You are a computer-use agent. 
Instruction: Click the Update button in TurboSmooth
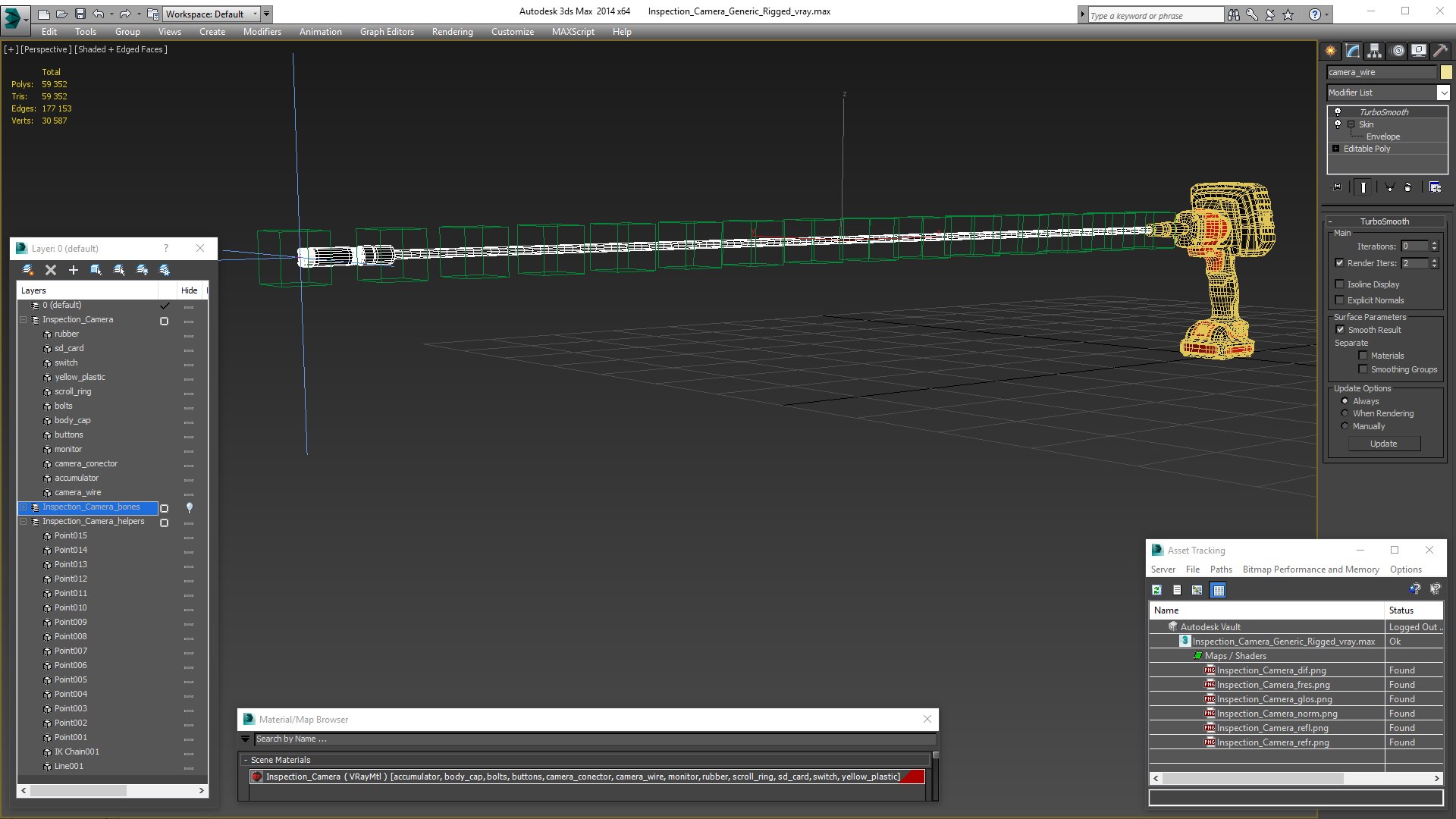(1384, 444)
